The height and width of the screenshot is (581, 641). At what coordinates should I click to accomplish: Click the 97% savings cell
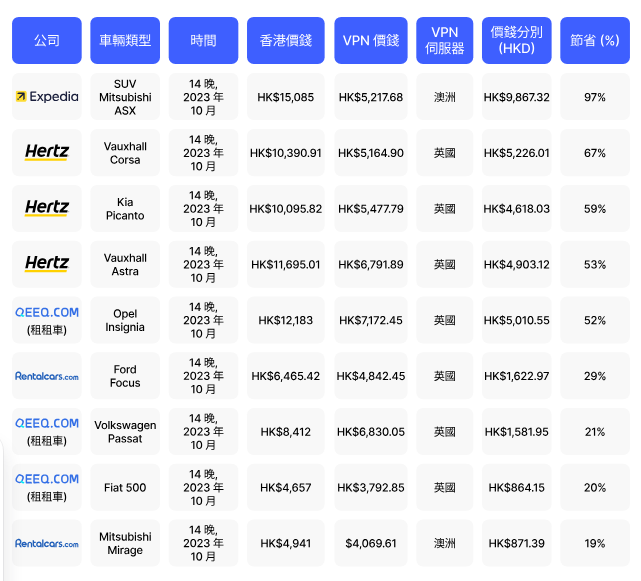coord(595,97)
